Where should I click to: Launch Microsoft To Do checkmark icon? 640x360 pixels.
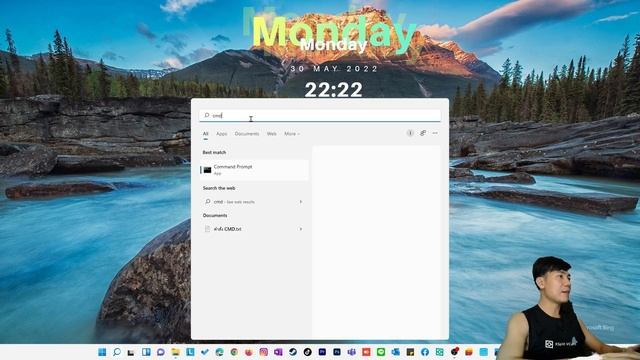click(x=205, y=352)
